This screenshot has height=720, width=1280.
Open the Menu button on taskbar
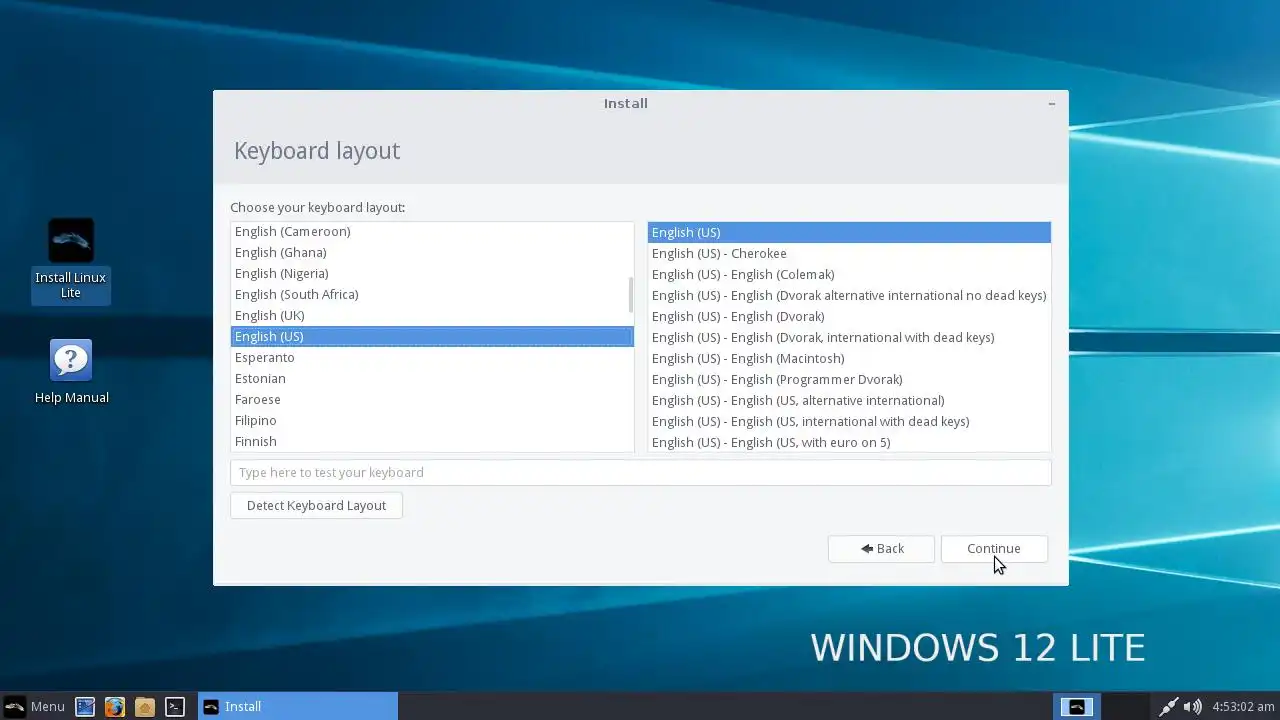[x=35, y=706]
